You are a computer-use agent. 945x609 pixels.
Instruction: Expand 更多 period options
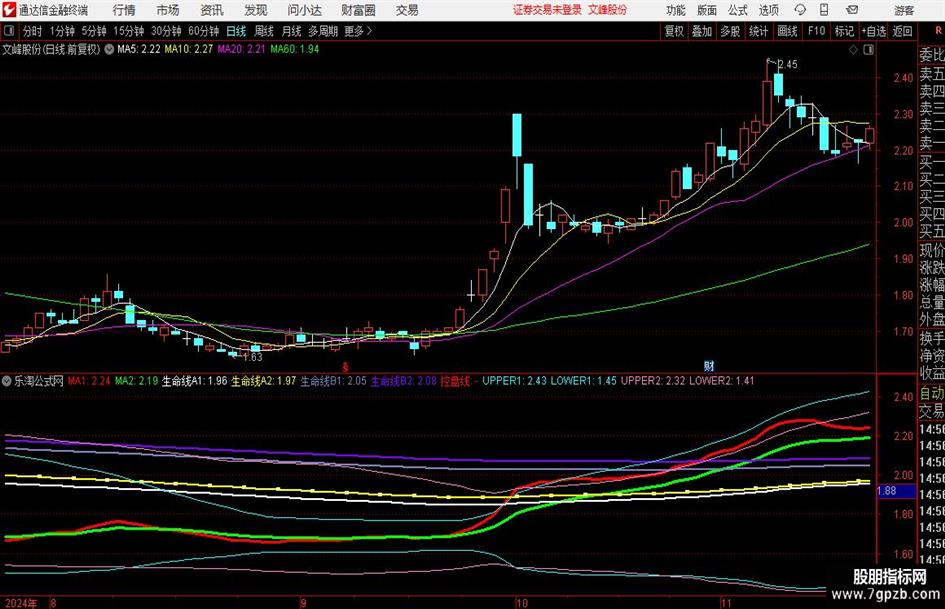tap(359, 31)
